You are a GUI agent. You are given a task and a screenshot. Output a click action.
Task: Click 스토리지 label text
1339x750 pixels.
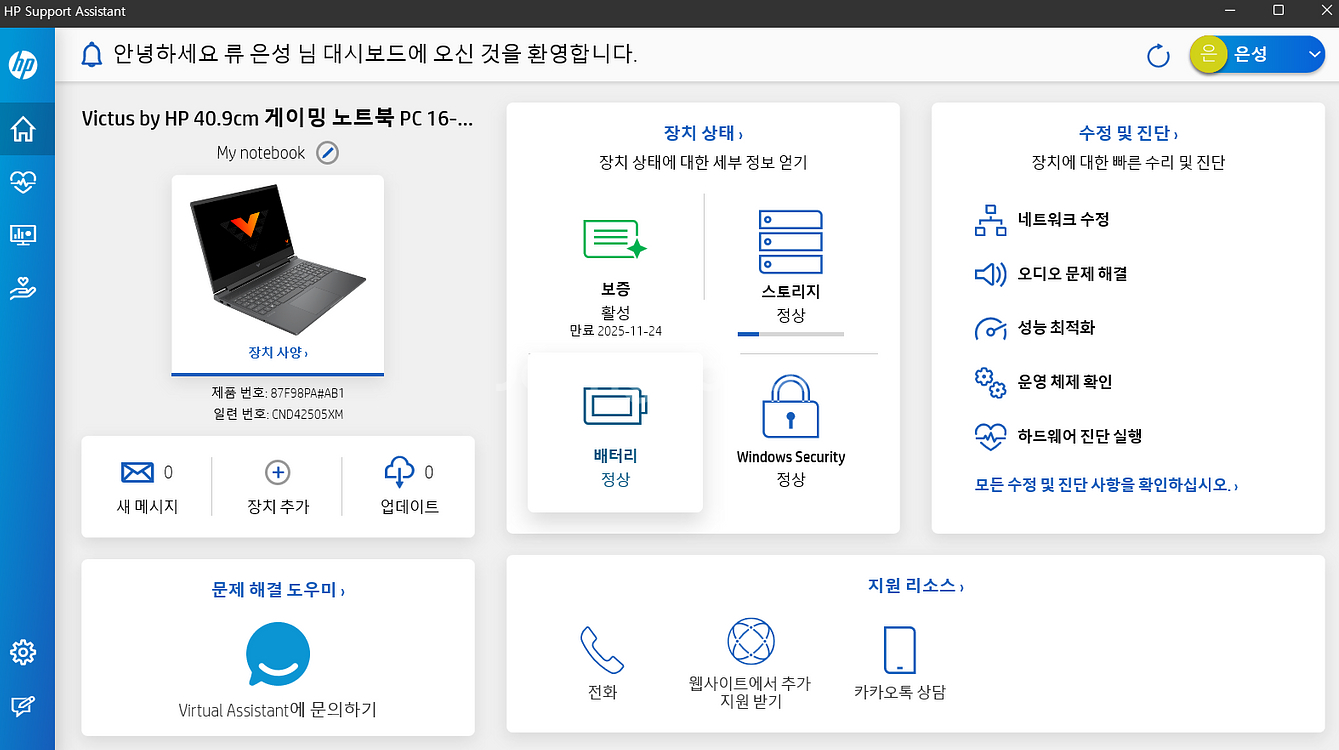790,292
